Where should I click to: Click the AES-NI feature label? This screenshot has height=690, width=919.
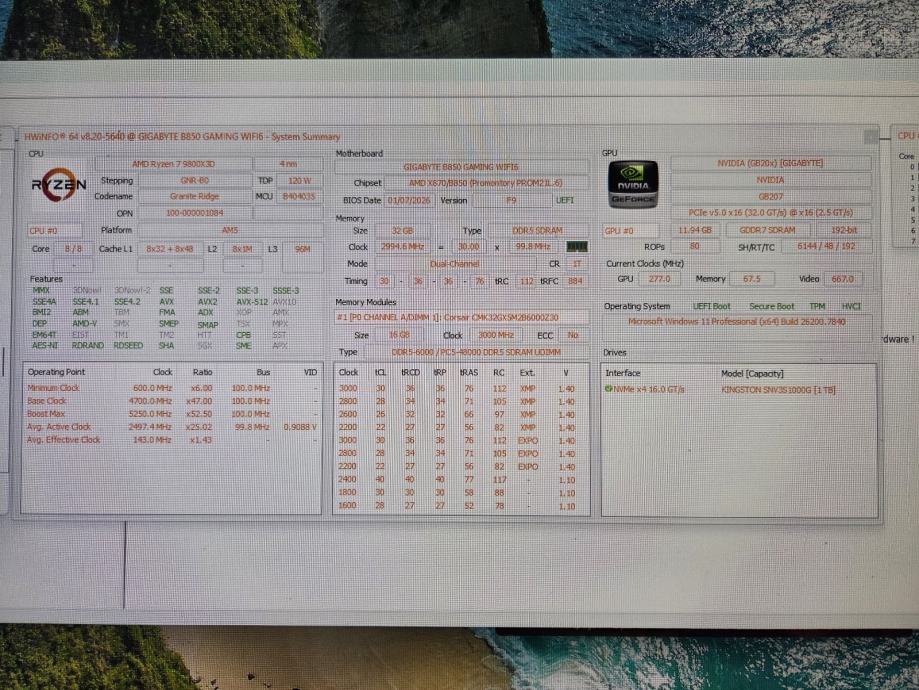[x=44, y=345]
